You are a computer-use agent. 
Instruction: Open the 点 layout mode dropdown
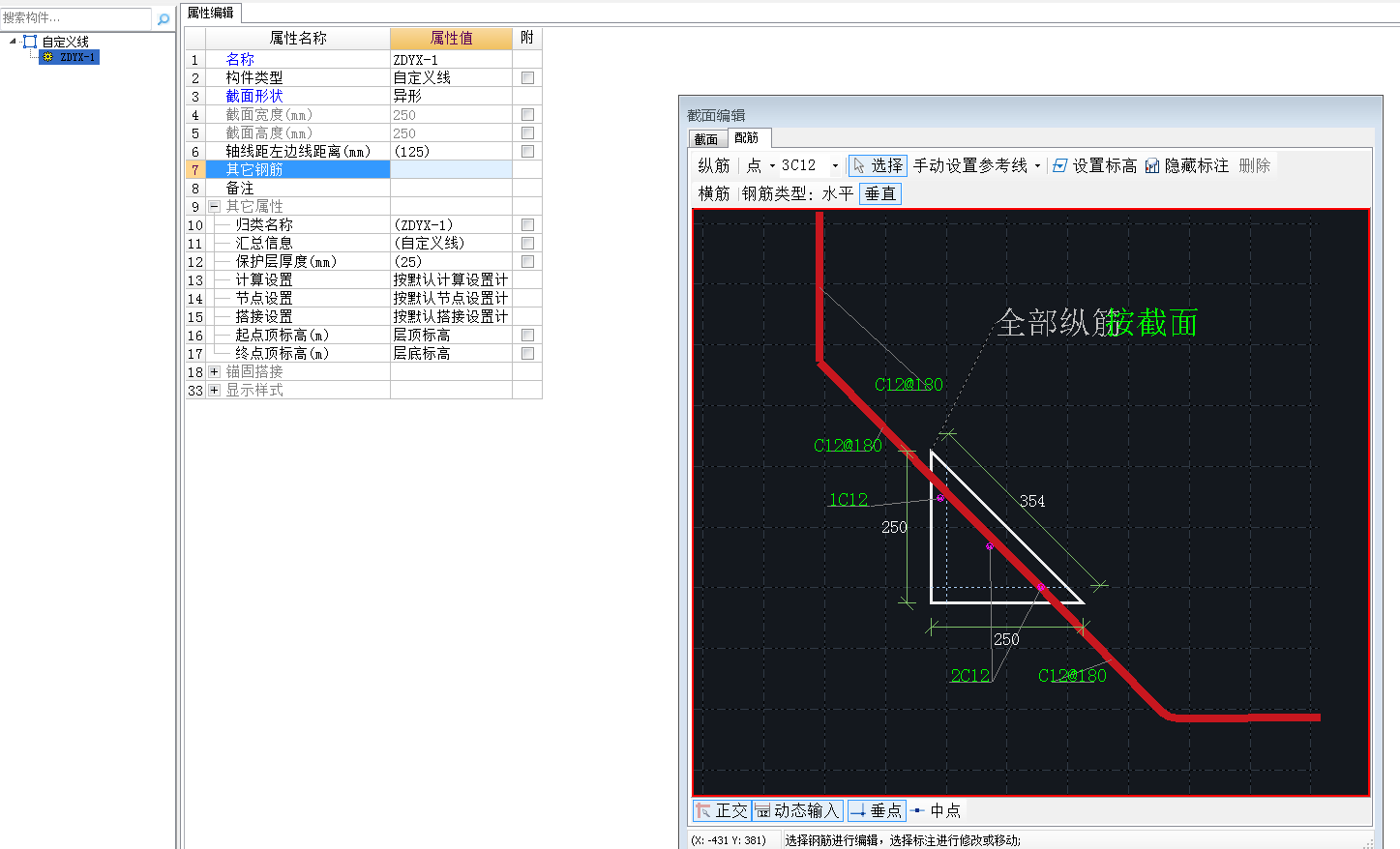(772, 165)
